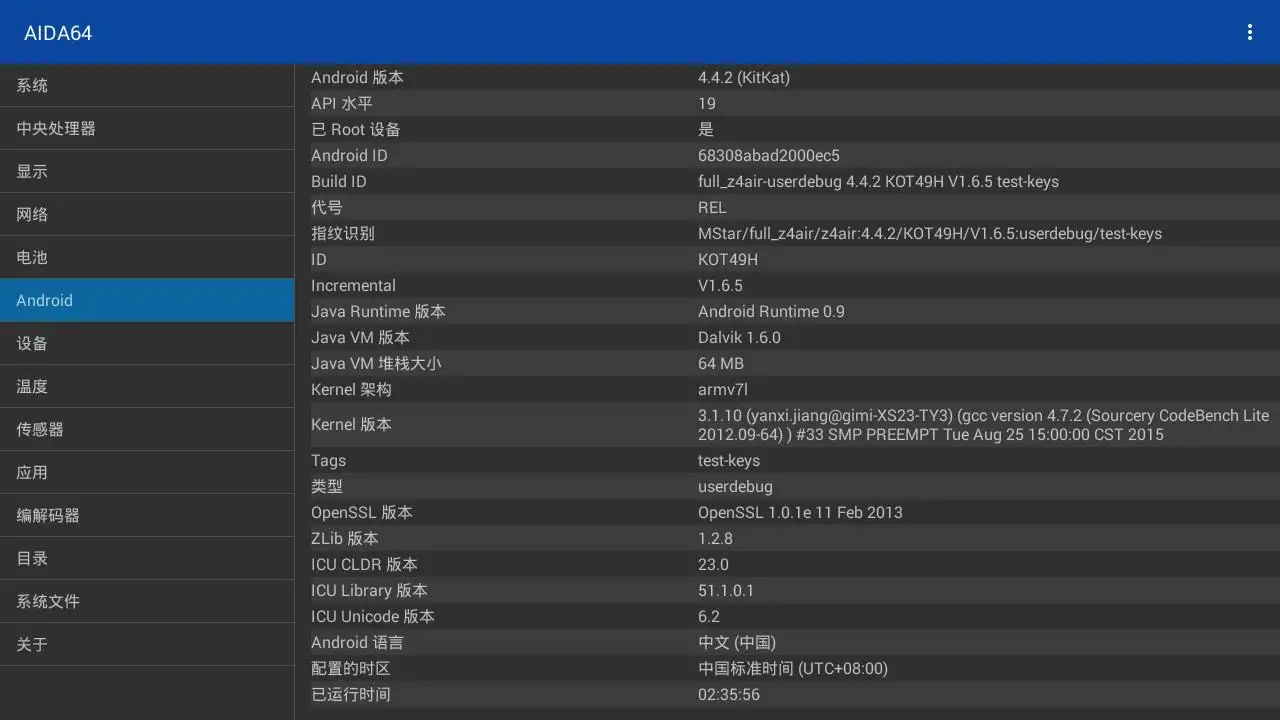The width and height of the screenshot is (1280, 720).
Task: Select the Kernel 架构 row label
Action: tap(351, 389)
